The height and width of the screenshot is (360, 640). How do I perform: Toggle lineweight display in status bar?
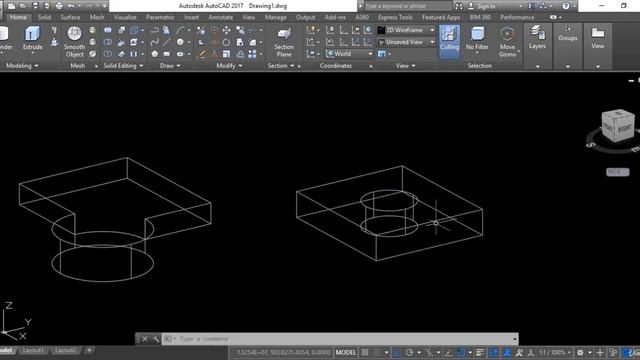480,352
